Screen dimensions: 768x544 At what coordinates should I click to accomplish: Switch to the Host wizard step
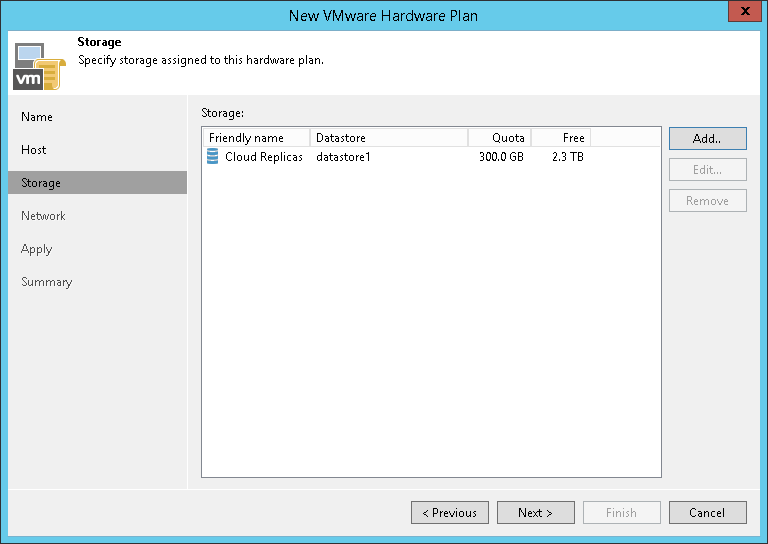[x=34, y=150]
